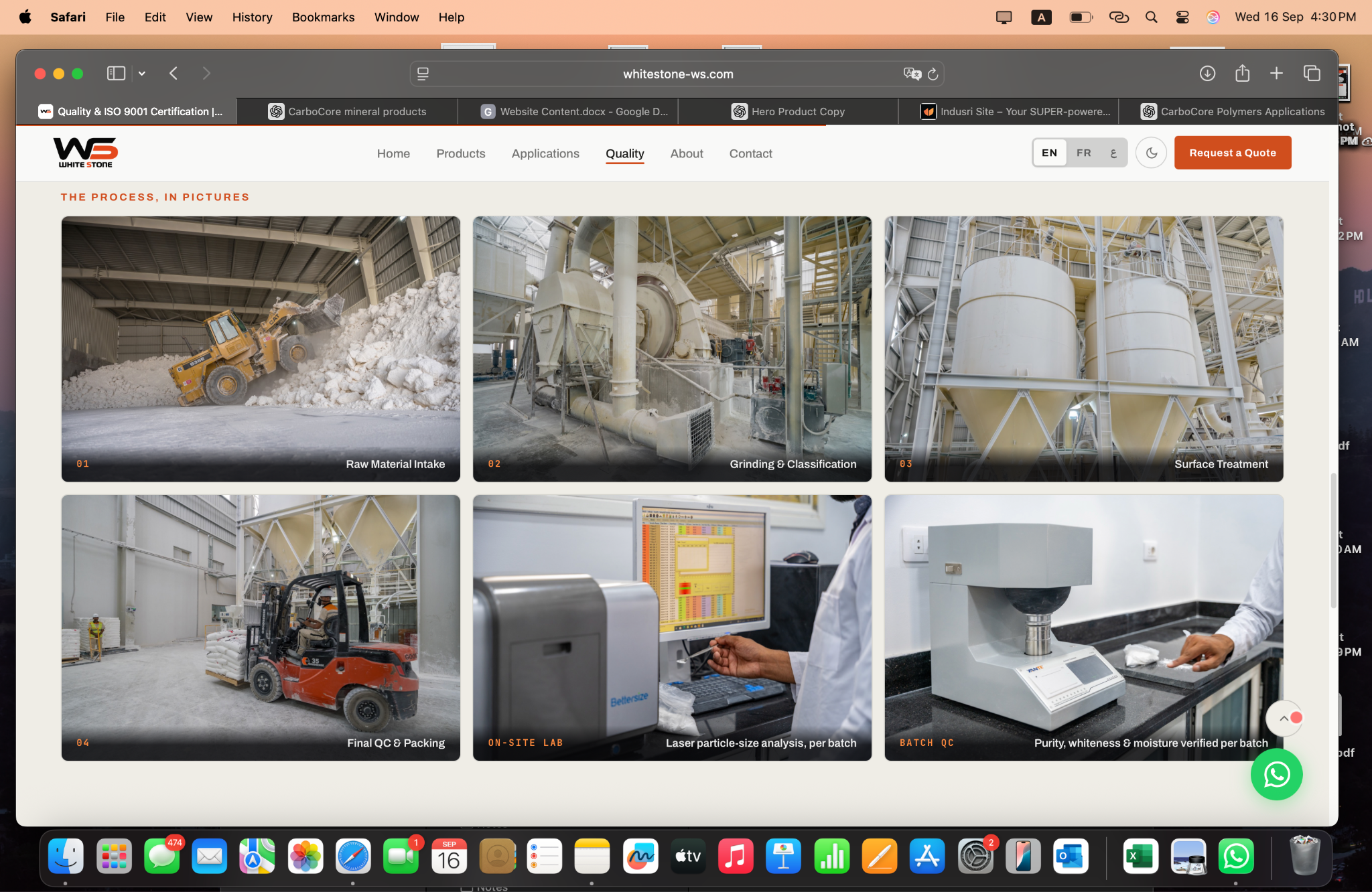
Task: Open Microsoft Excel from the Dock
Action: [x=1140, y=856]
